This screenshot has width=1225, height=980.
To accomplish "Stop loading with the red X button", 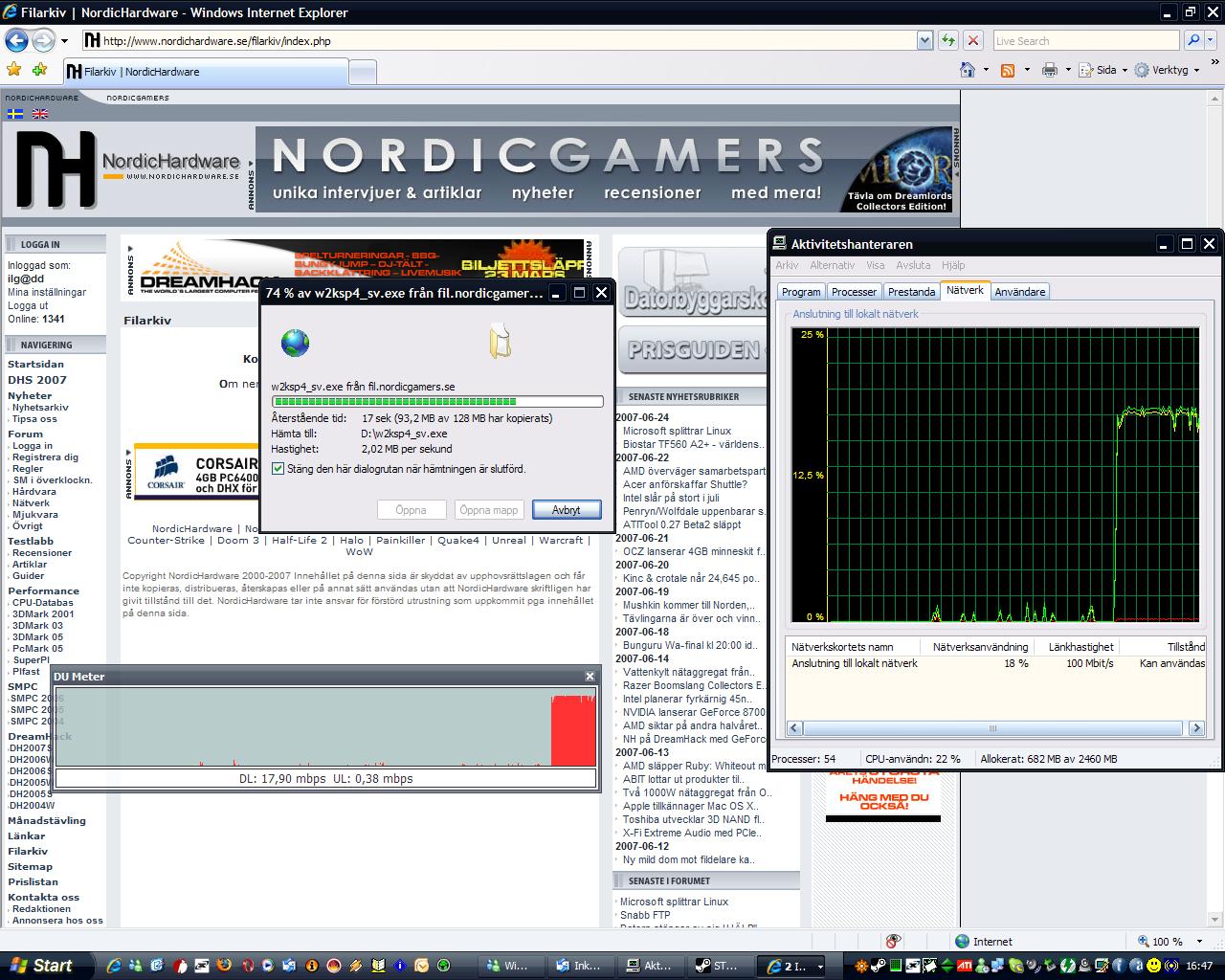I will (x=972, y=40).
